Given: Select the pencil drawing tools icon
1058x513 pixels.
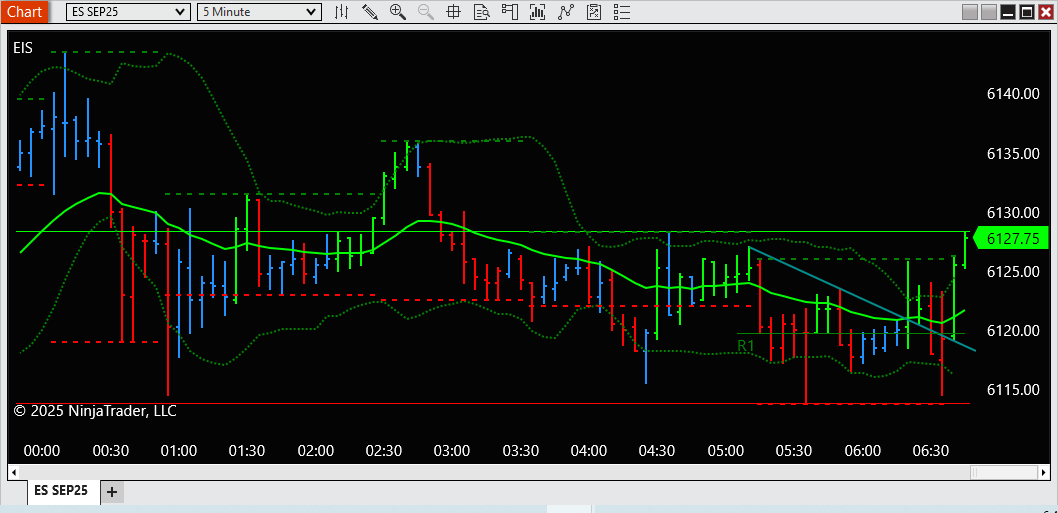Looking at the screenshot, I should 370,11.
